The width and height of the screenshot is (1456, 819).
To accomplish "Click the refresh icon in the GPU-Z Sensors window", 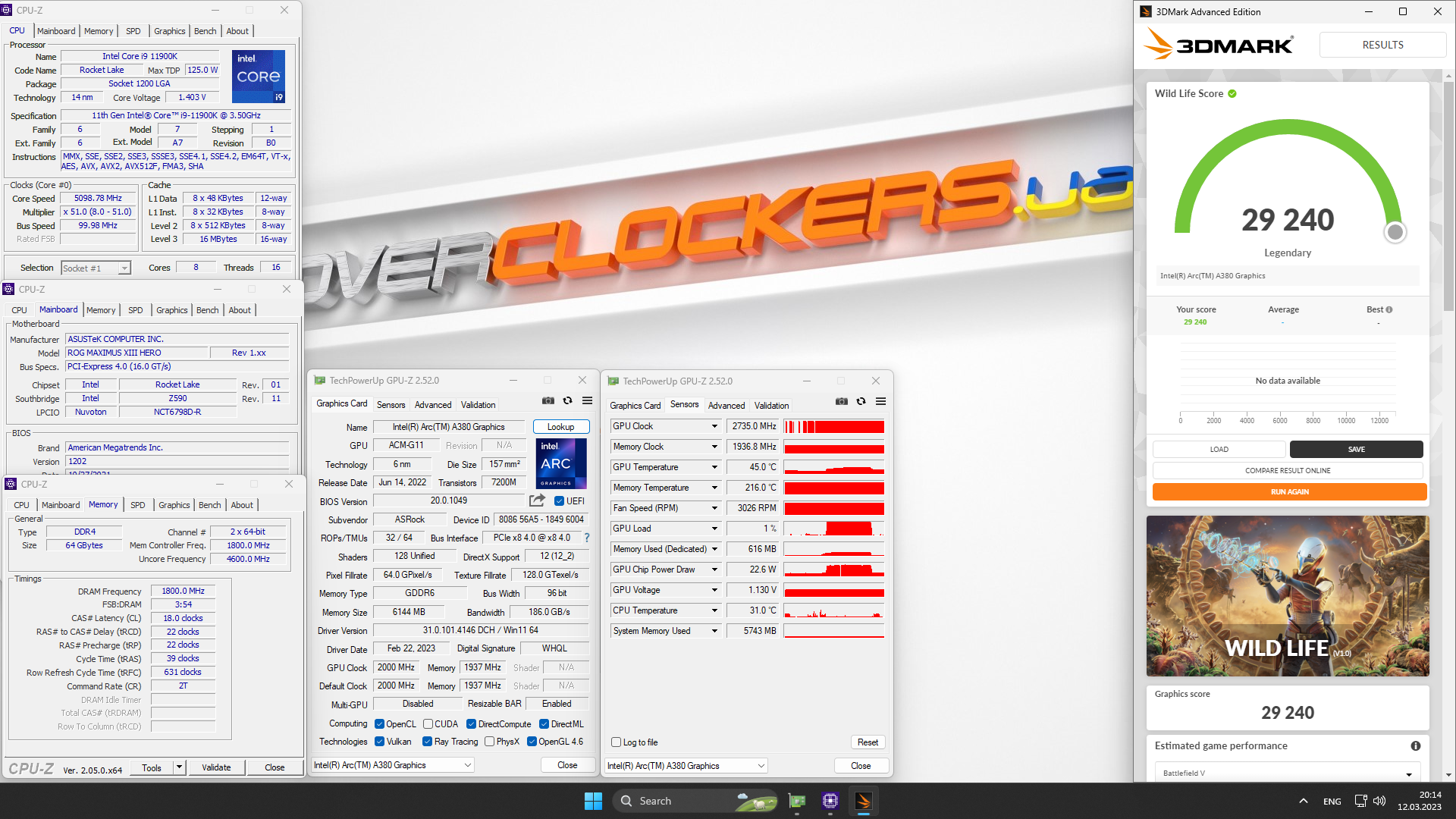I will (x=861, y=401).
